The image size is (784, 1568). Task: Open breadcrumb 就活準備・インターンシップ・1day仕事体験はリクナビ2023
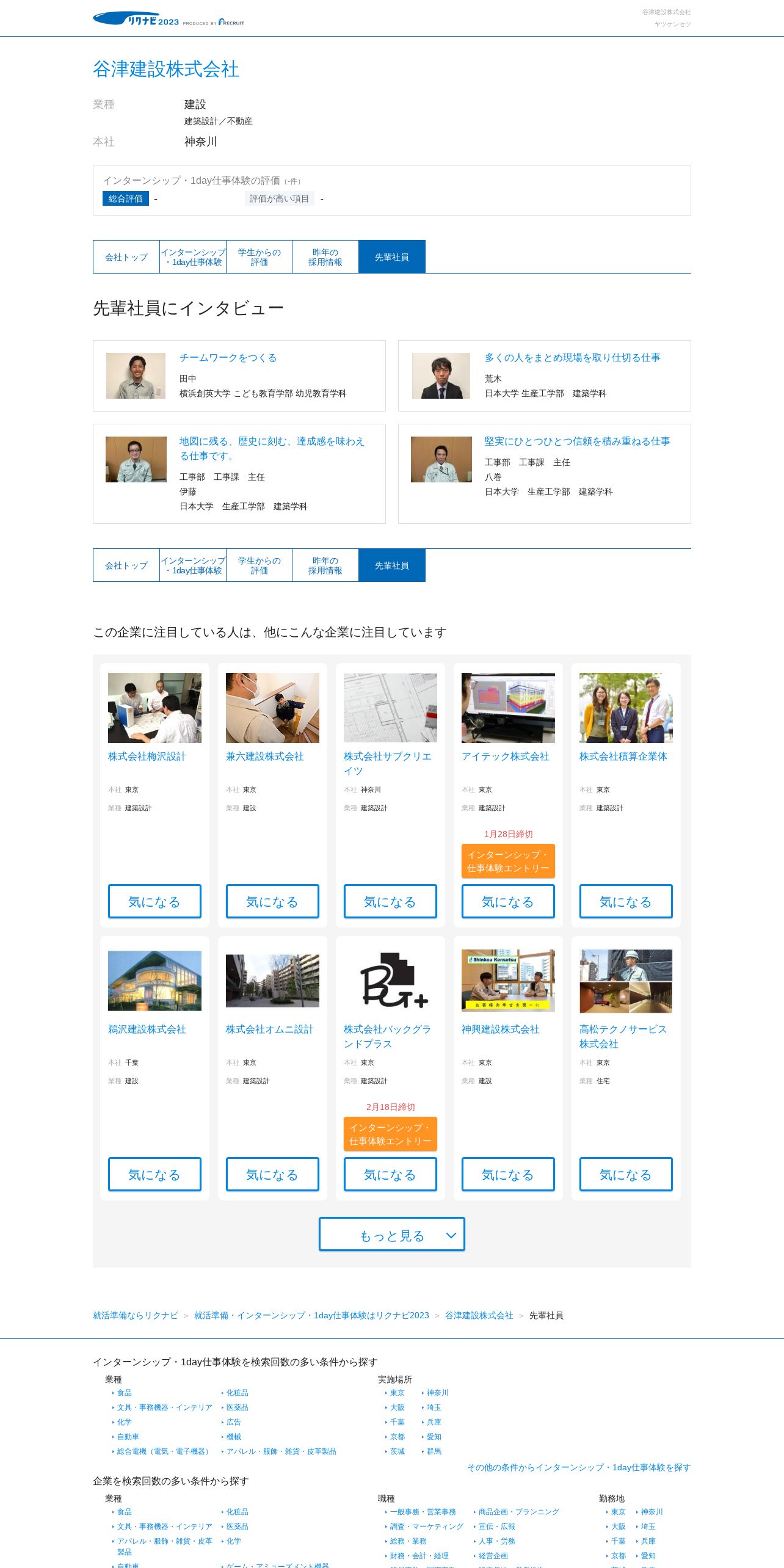point(311,1315)
